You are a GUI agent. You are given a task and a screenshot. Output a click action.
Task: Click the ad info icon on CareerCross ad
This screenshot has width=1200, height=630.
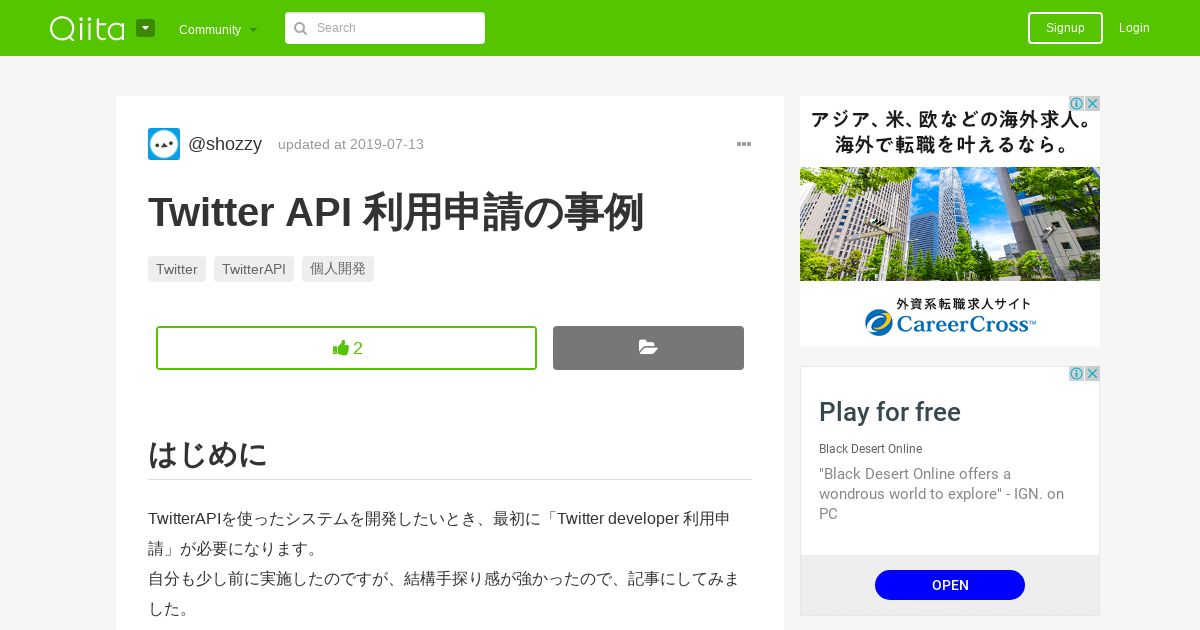tap(1076, 104)
